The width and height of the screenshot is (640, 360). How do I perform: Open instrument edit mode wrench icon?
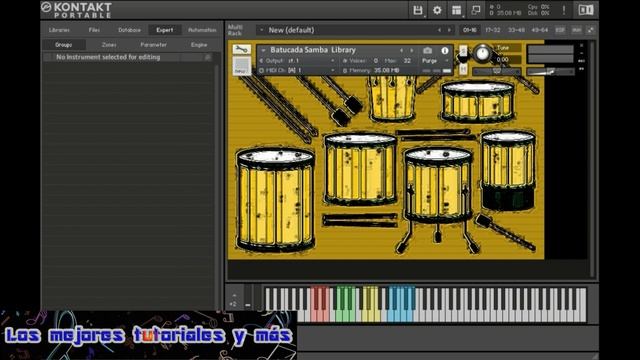point(242,49)
